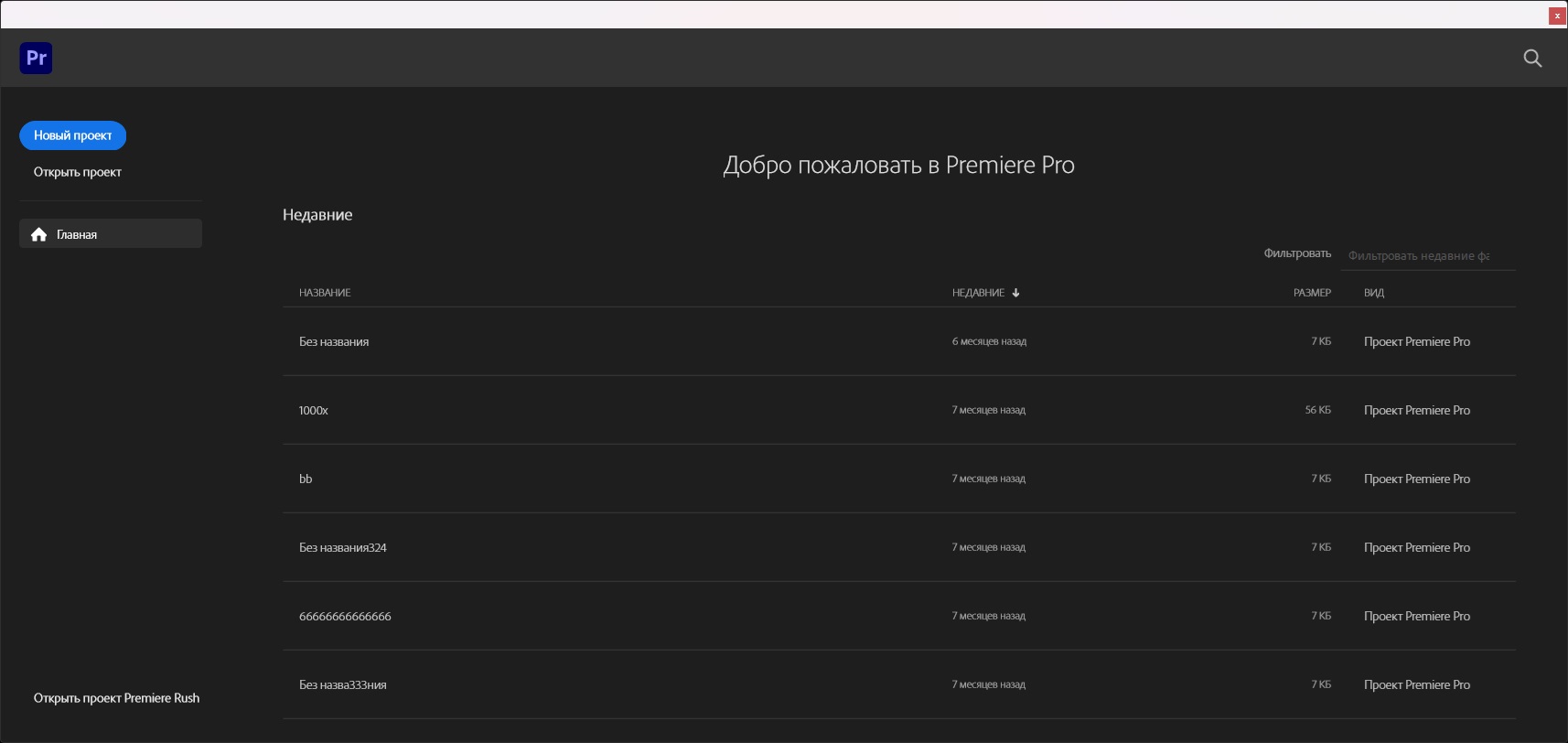1568x743 pixels.
Task: Select the Главная tab in sidebar
Action: [x=110, y=234]
